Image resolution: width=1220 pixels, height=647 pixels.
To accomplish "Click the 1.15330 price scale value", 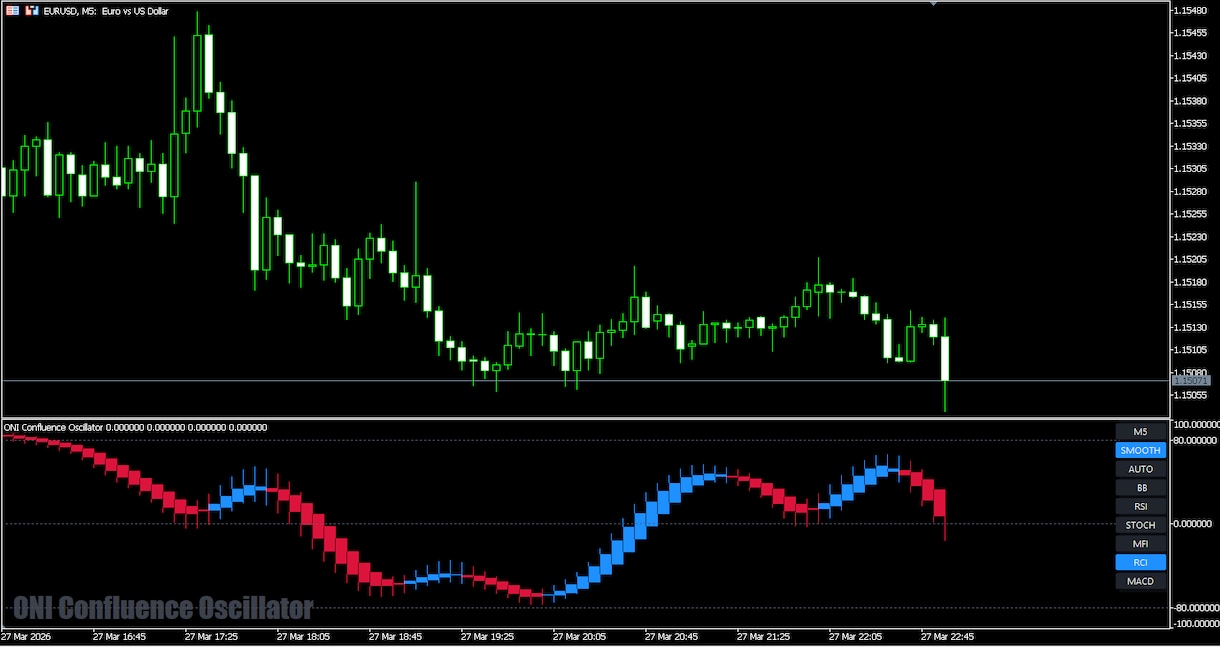I will tap(1192, 146).
